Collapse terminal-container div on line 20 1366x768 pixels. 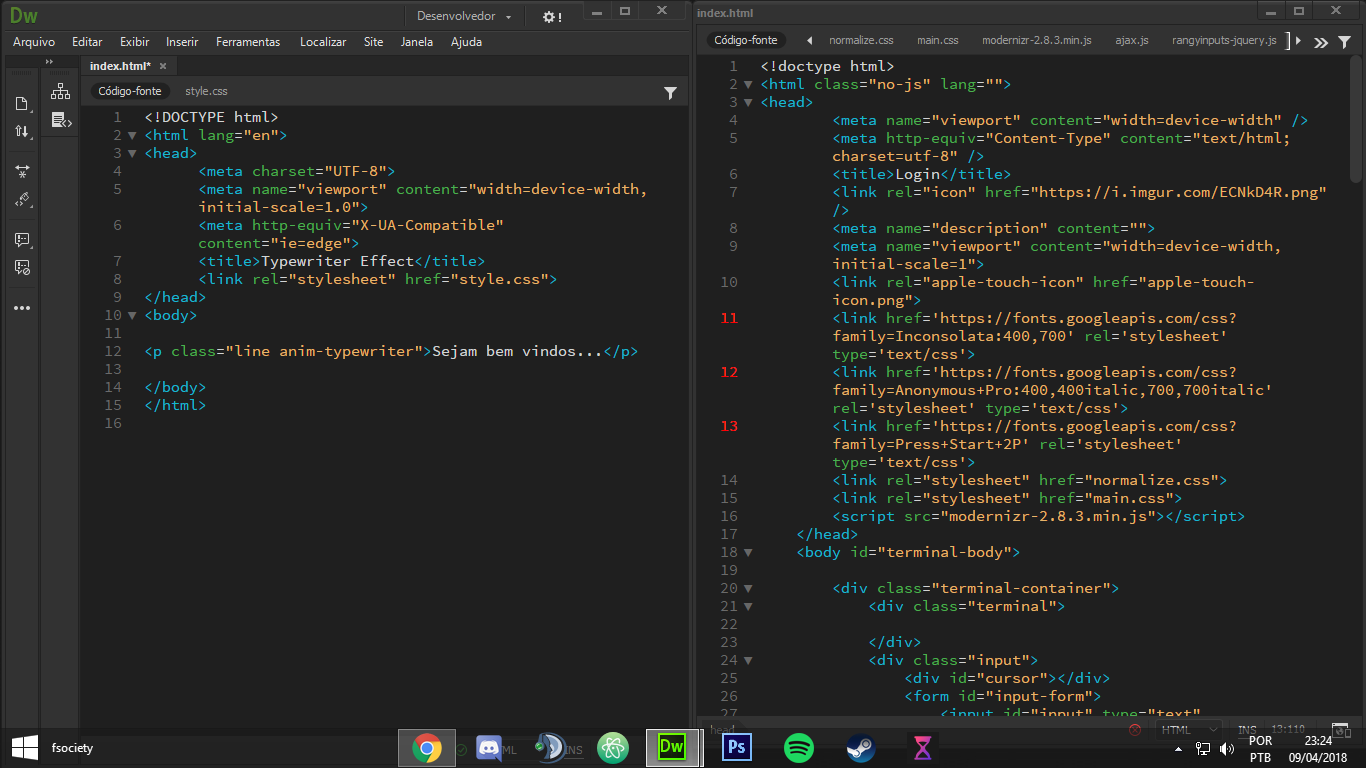point(748,588)
